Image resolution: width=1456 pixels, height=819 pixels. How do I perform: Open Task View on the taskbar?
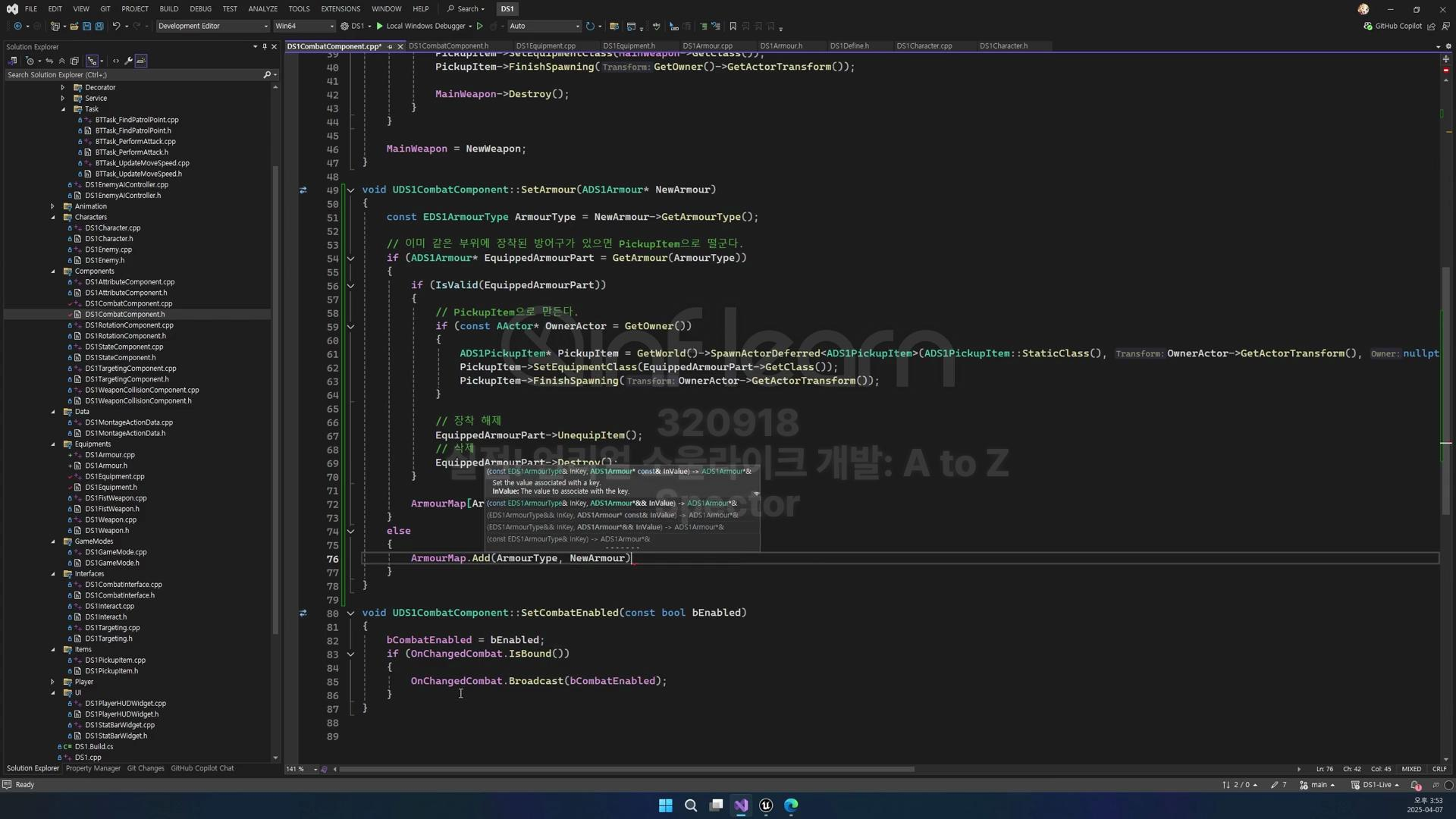(716, 805)
